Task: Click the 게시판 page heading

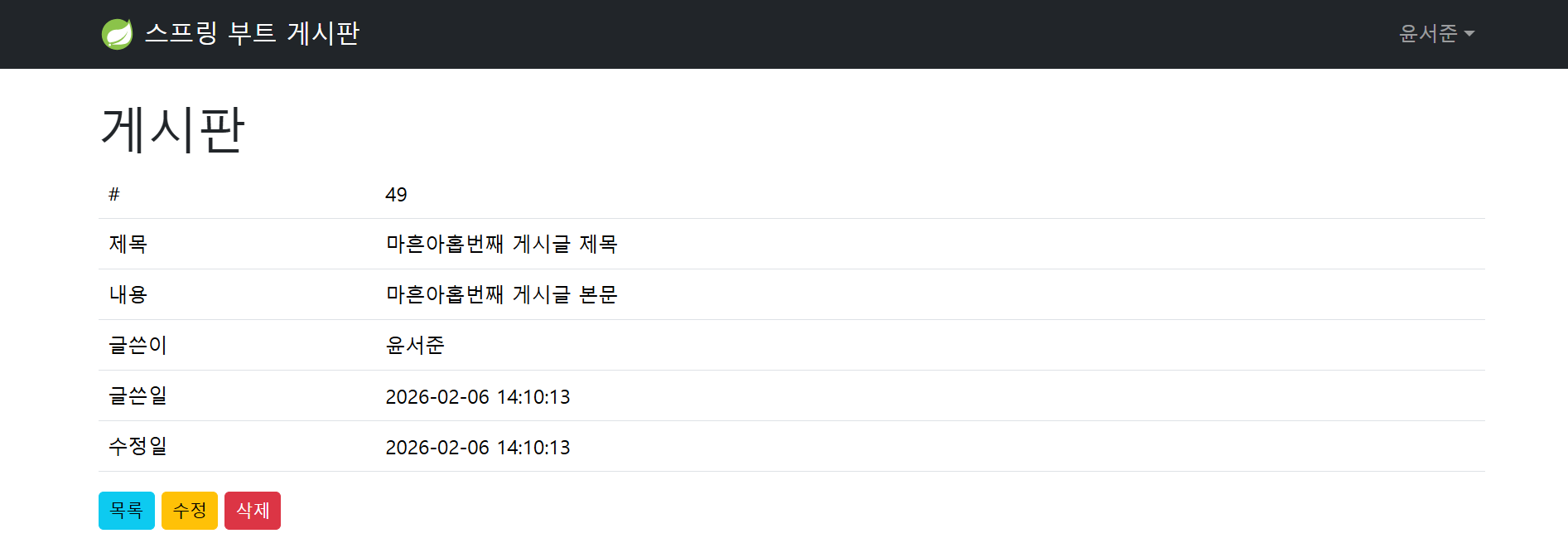Action: point(172,130)
